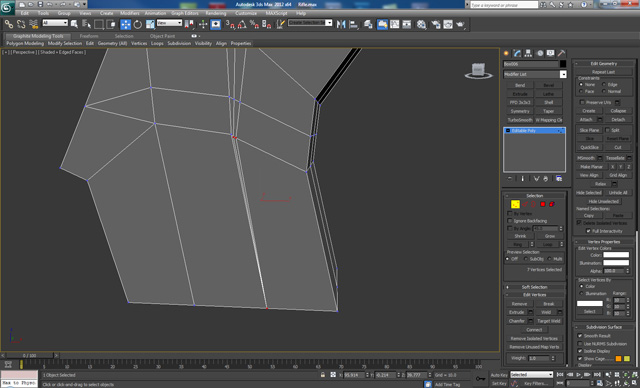Image resolution: width=640 pixels, height=388 pixels.
Task: Select the SubObj preview selection radio
Action: (x=525, y=259)
